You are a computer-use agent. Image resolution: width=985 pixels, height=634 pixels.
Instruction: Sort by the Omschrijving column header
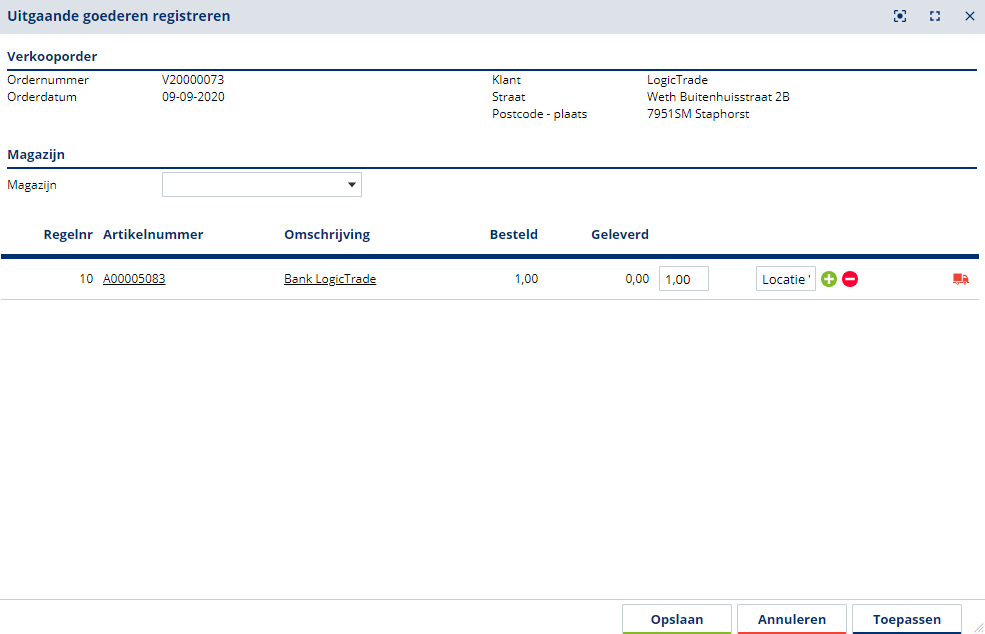click(x=327, y=235)
